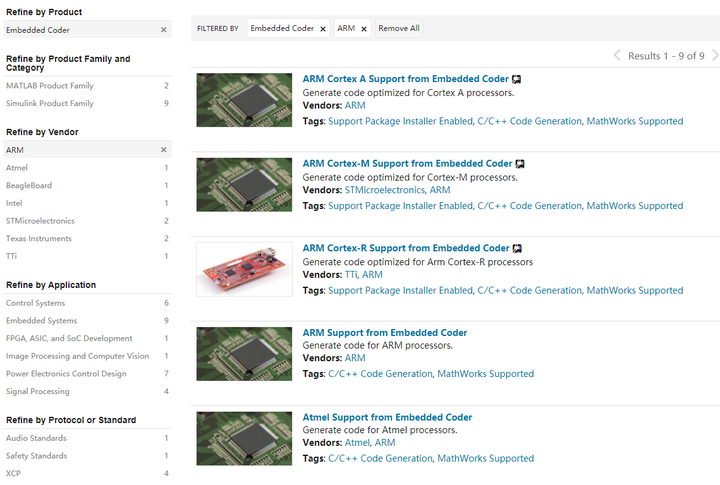Click STMicroelectronics vendor link in Cortex-M result
Viewport: 720px width, 485px height.
point(385,190)
